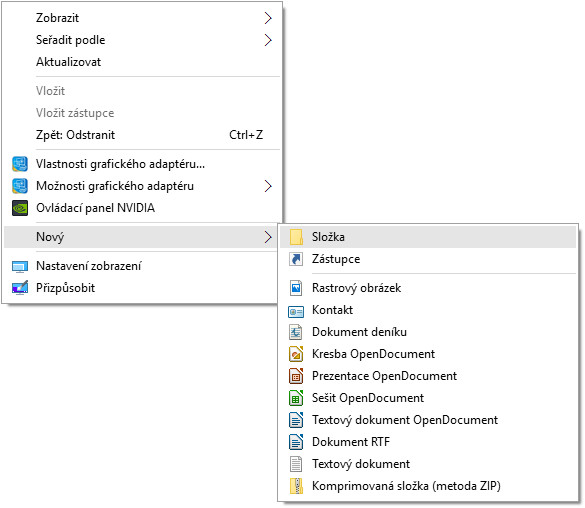
Task: Click the NVIDIA control panel icon
Action: pos(20,208)
